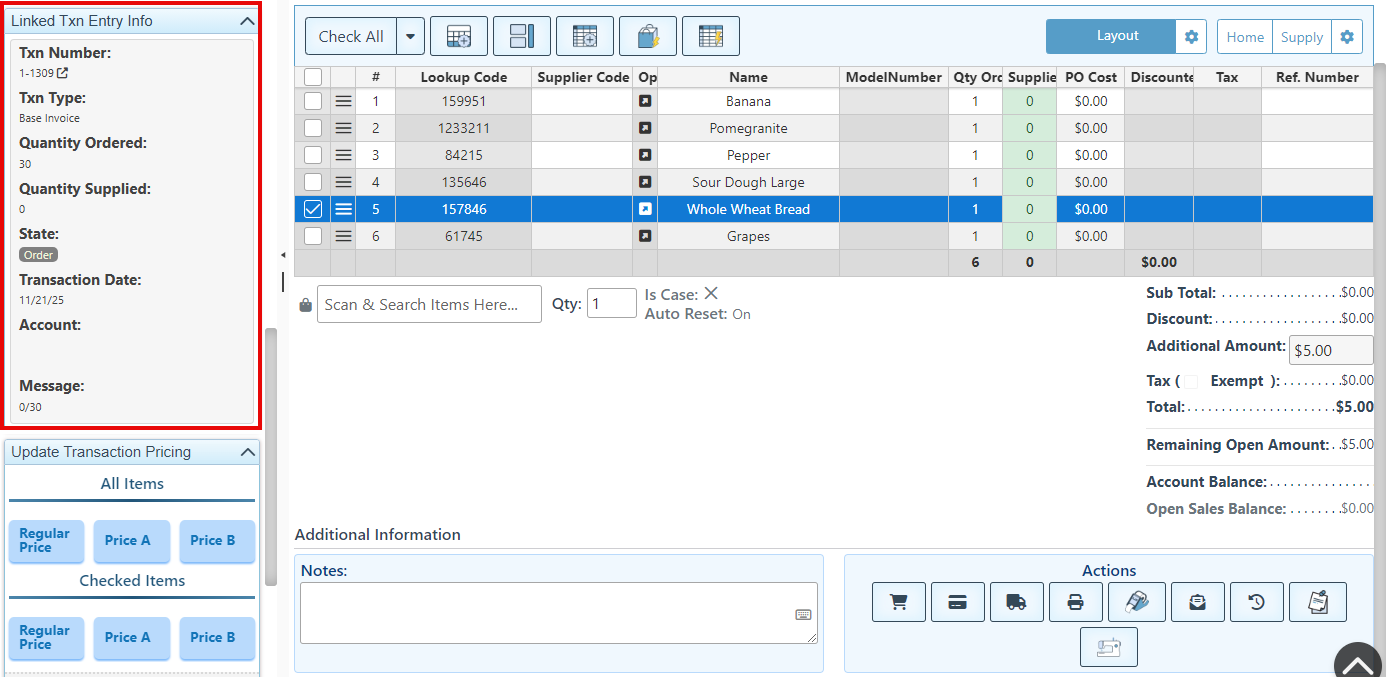Check the checkbox for the Banana row
Screen dimensions: 1387x677
click(x=313, y=101)
